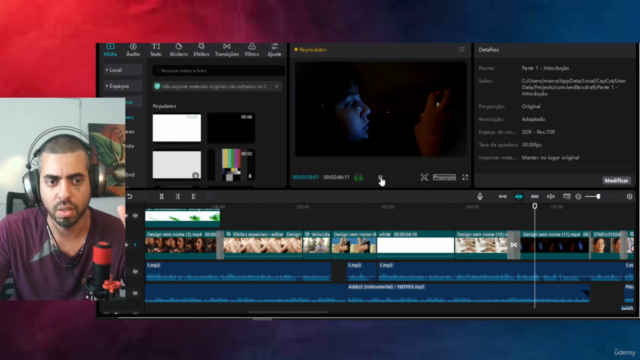Start voiceover recording with microphone
Screen dimensions: 640x360
480,196
